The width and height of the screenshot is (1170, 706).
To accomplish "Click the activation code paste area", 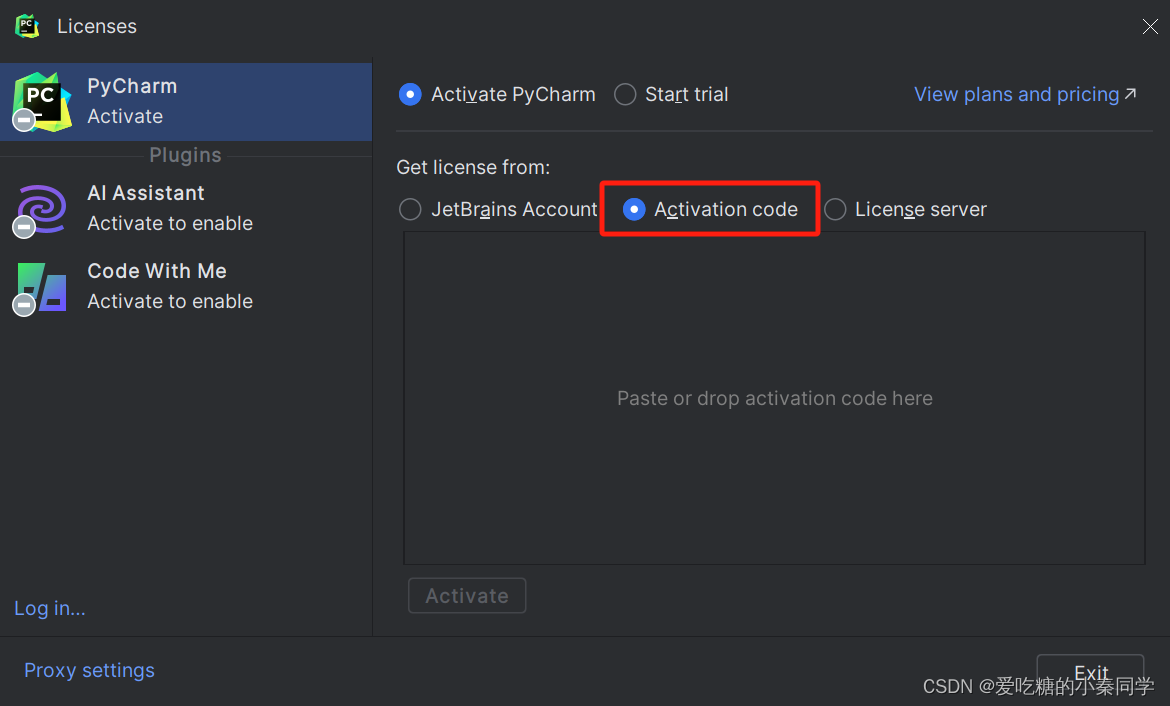I will coord(775,398).
